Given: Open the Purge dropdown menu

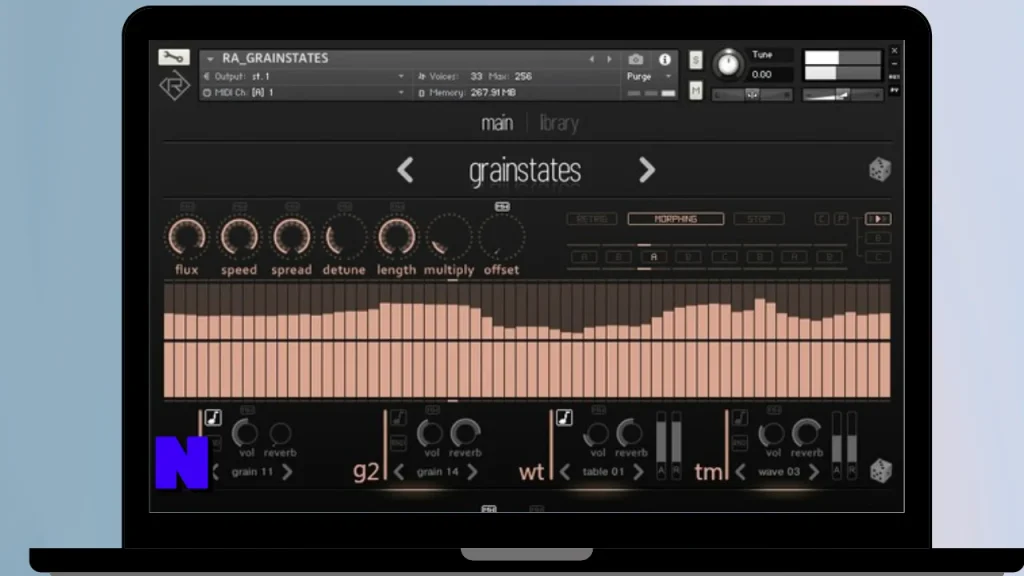Looking at the screenshot, I should point(648,76).
